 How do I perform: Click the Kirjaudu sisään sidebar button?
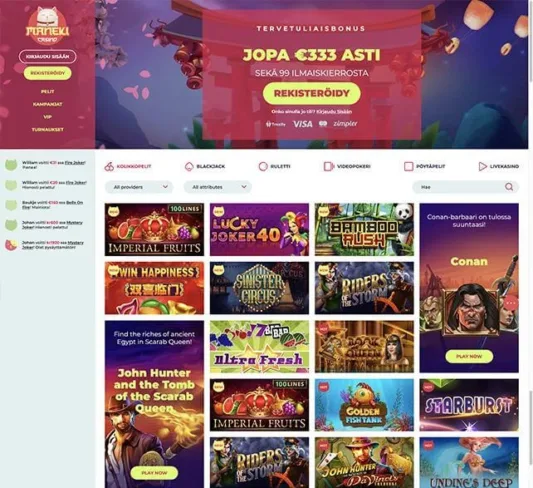[48, 56]
